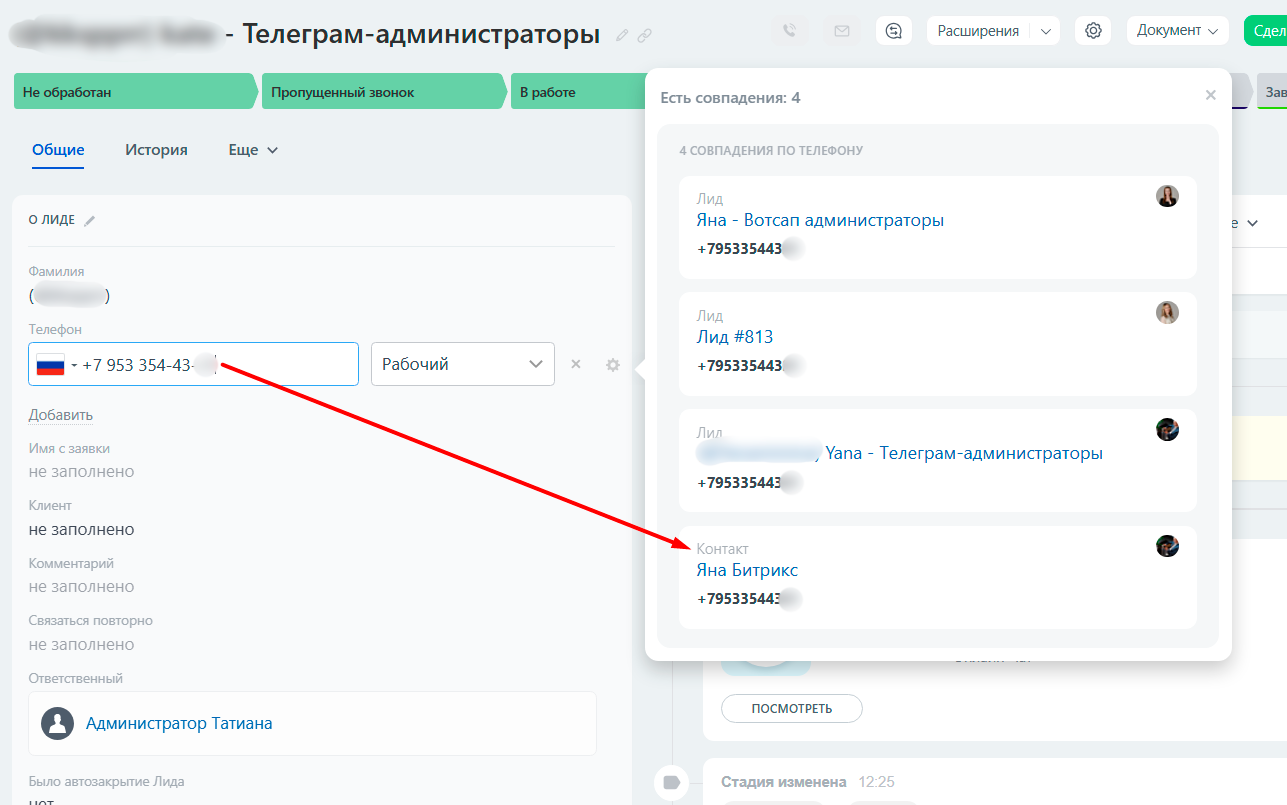Image resolution: width=1287 pixels, height=805 pixels.
Task: Open the Рабочий phone type dropdown
Action: point(462,364)
